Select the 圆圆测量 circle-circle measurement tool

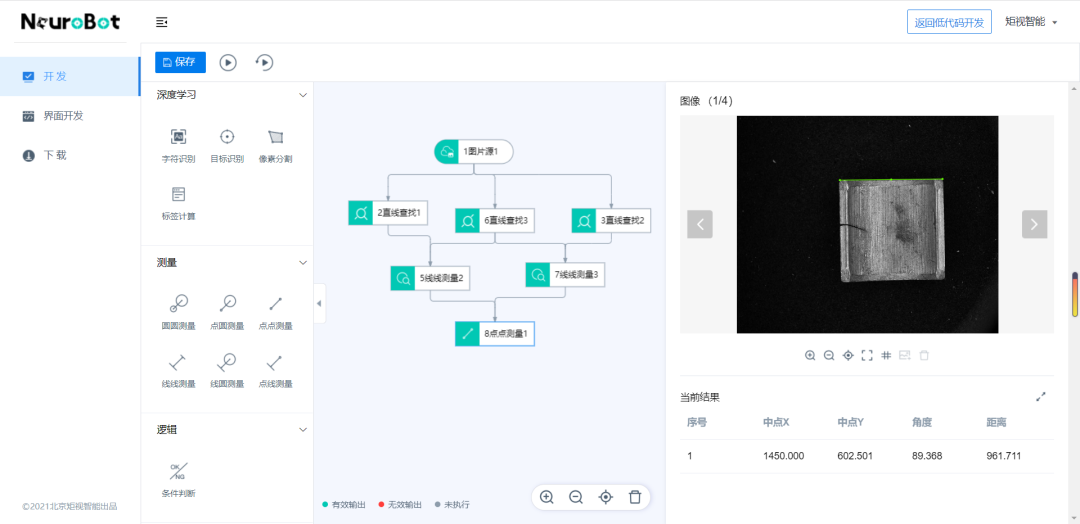click(x=178, y=311)
